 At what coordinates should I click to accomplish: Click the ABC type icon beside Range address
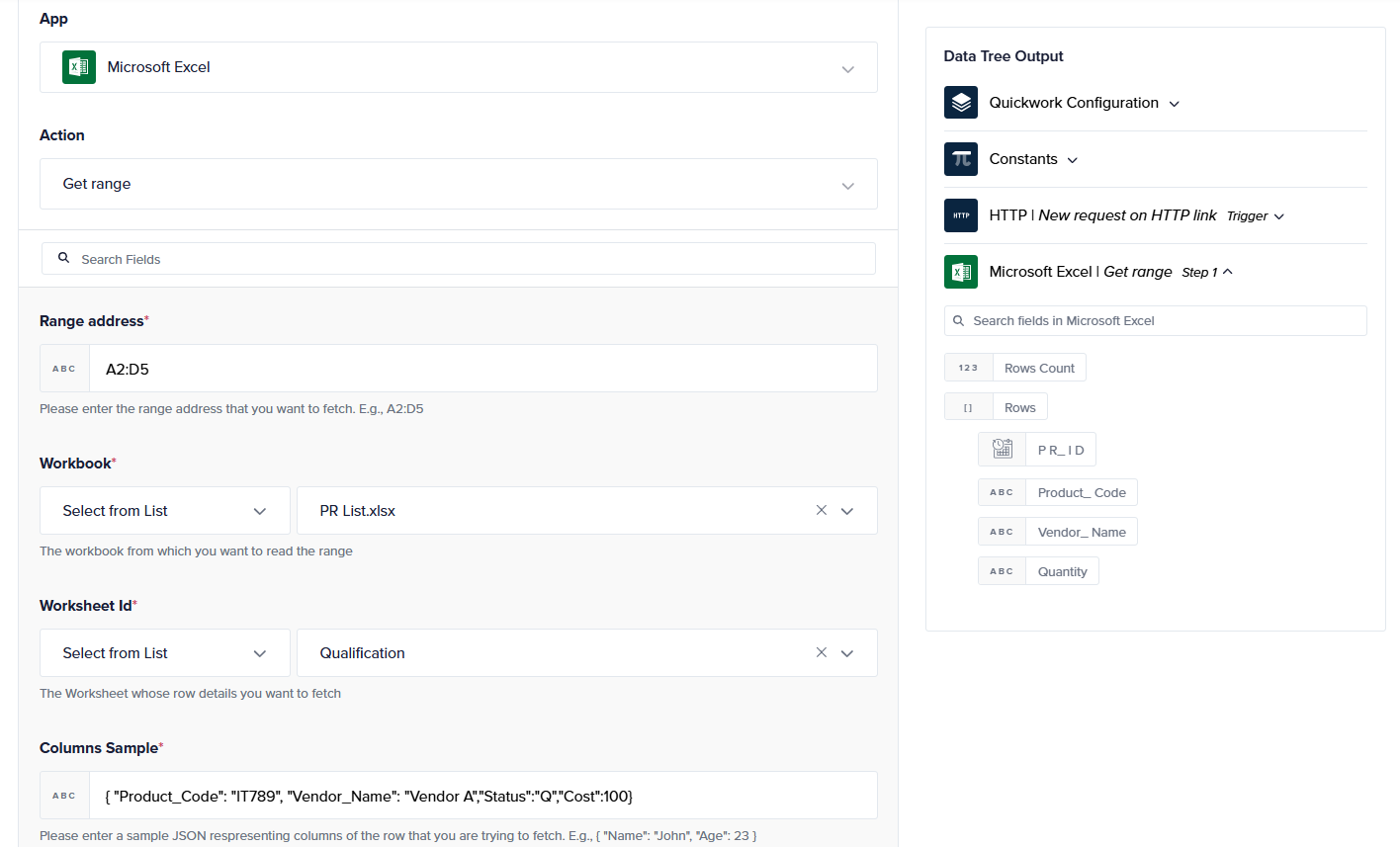64,369
